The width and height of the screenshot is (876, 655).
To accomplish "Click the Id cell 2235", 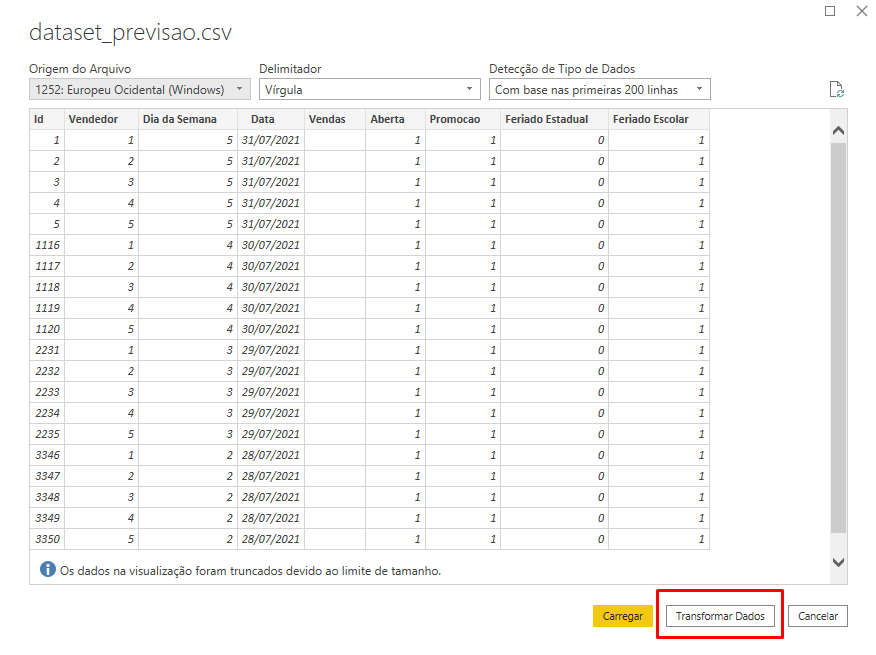I will (47, 434).
